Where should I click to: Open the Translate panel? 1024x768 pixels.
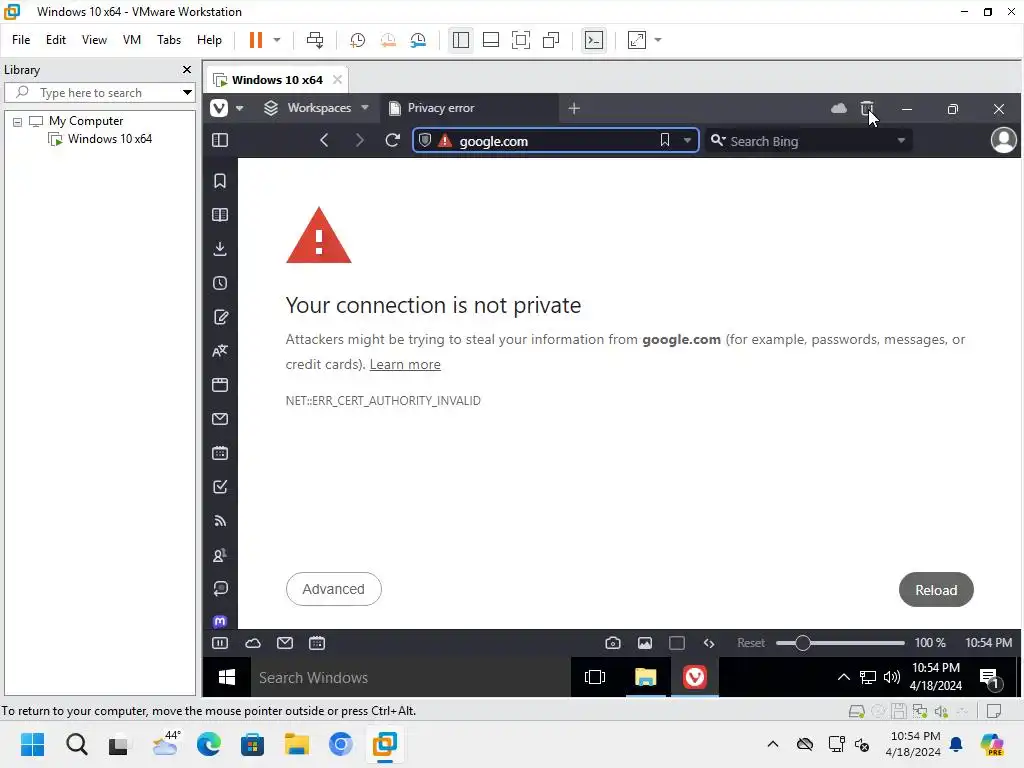tap(220, 351)
